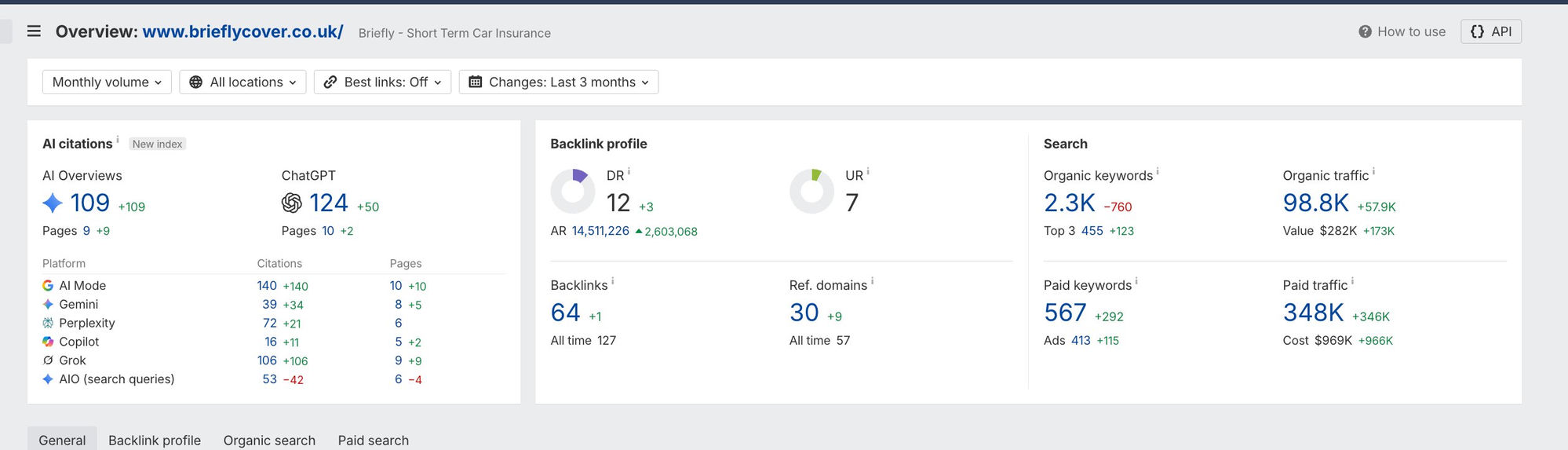Click the Grok pages value 9
The width and height of the screenshot is (1568, 450).
coord(399,360)
